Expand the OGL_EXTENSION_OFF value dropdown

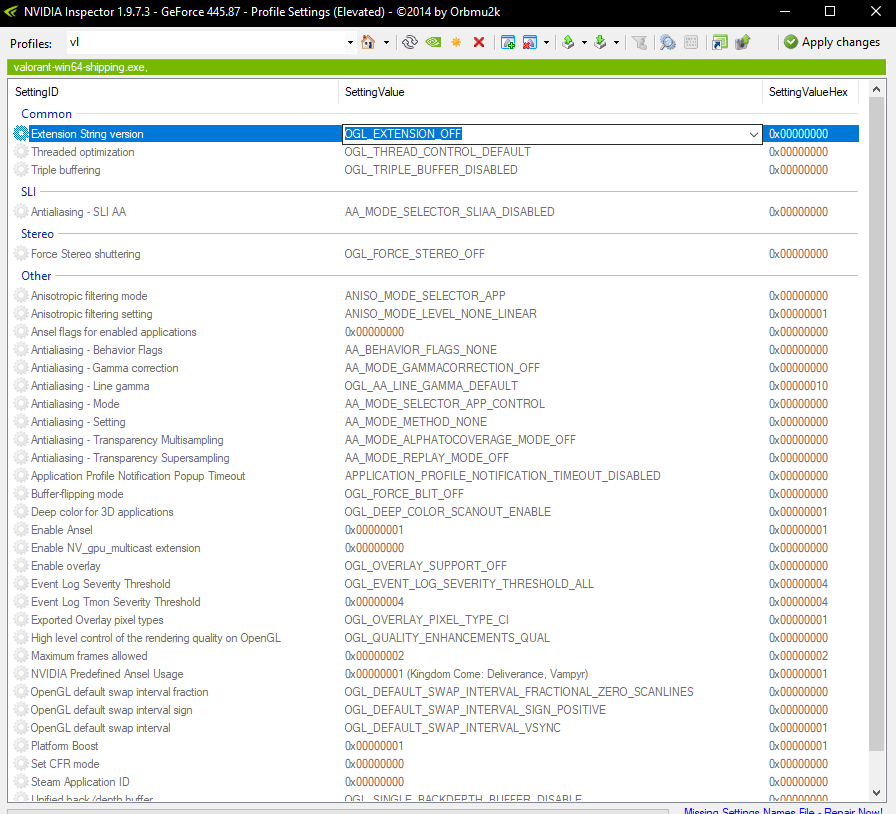click(x=754, y=134)
